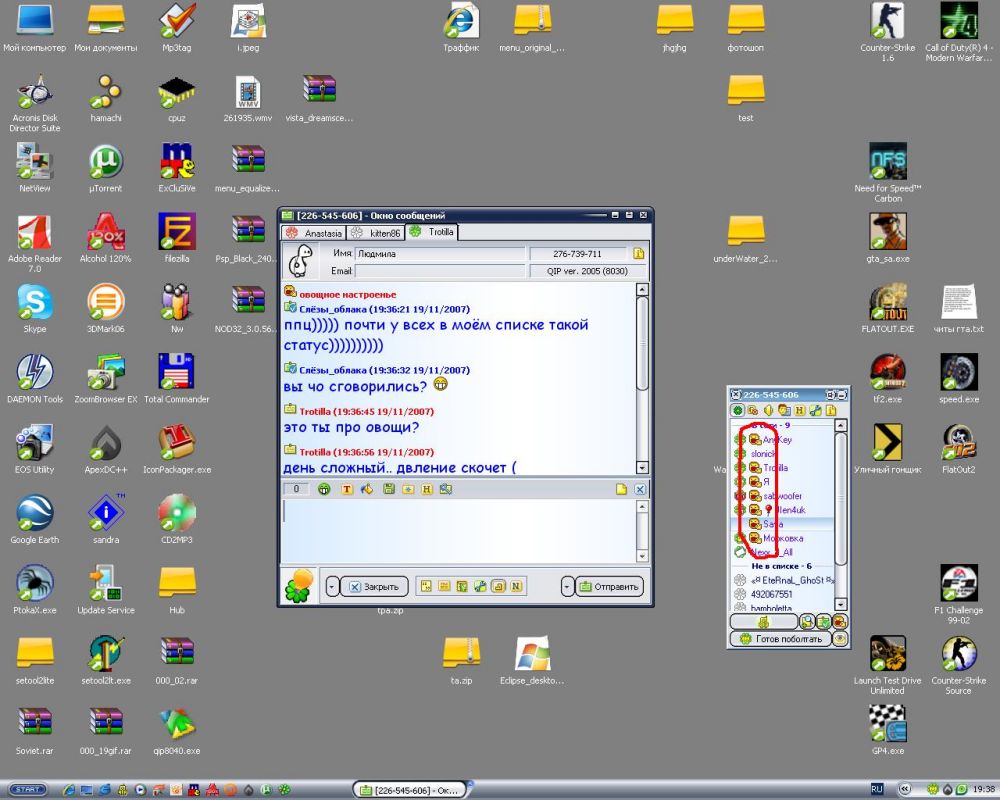This screenshot has height=800, width=1000.
Task: Open dropdown arrow left of Отправить button
Action: pos(568,586)
